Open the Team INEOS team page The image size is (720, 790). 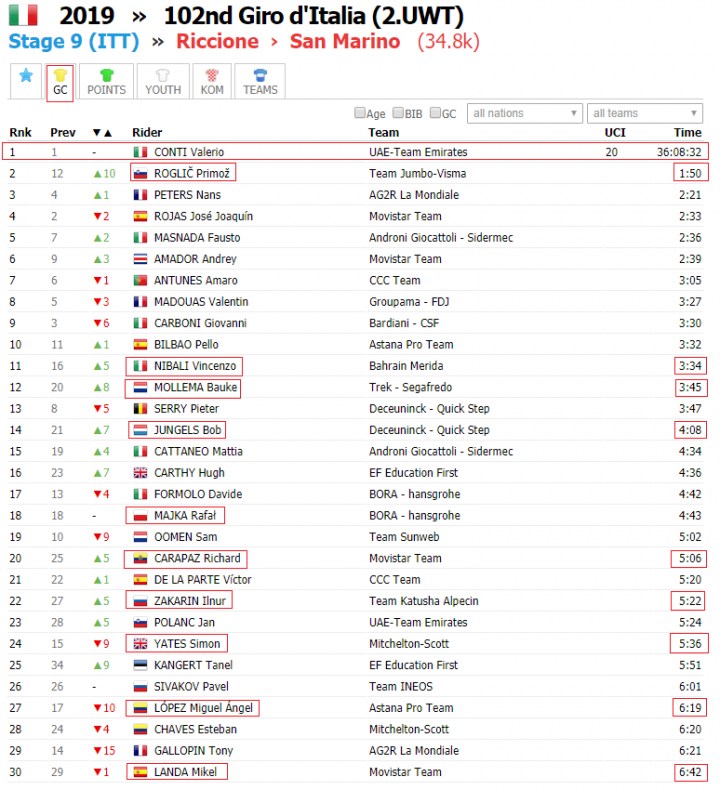point(401,687)
